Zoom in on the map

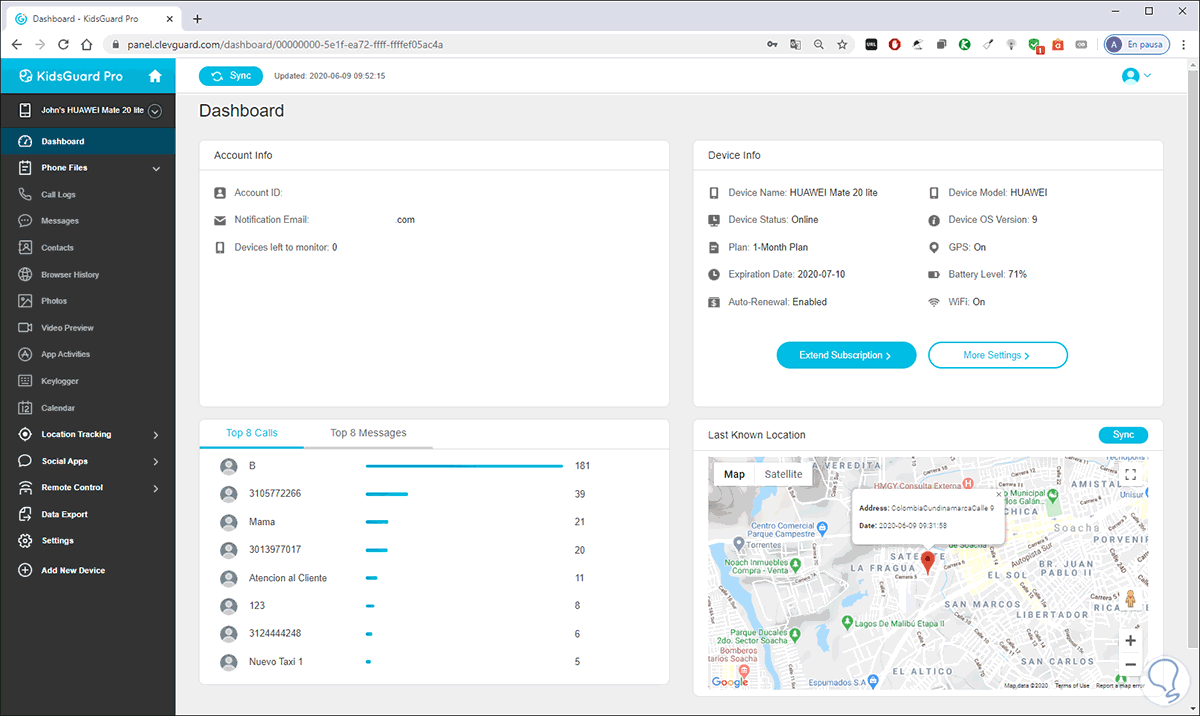coord(1130,641)
